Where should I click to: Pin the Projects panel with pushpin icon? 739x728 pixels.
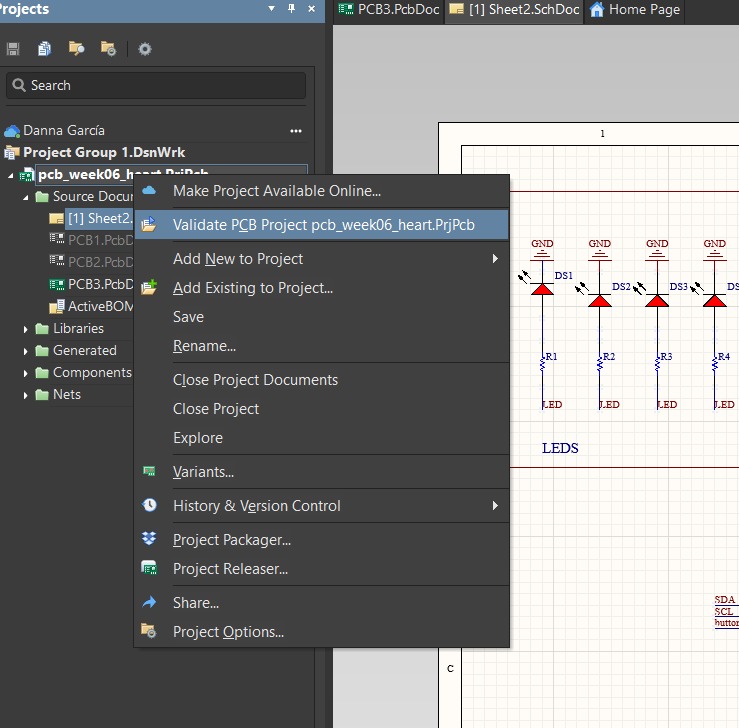click(x=291, y=9)
